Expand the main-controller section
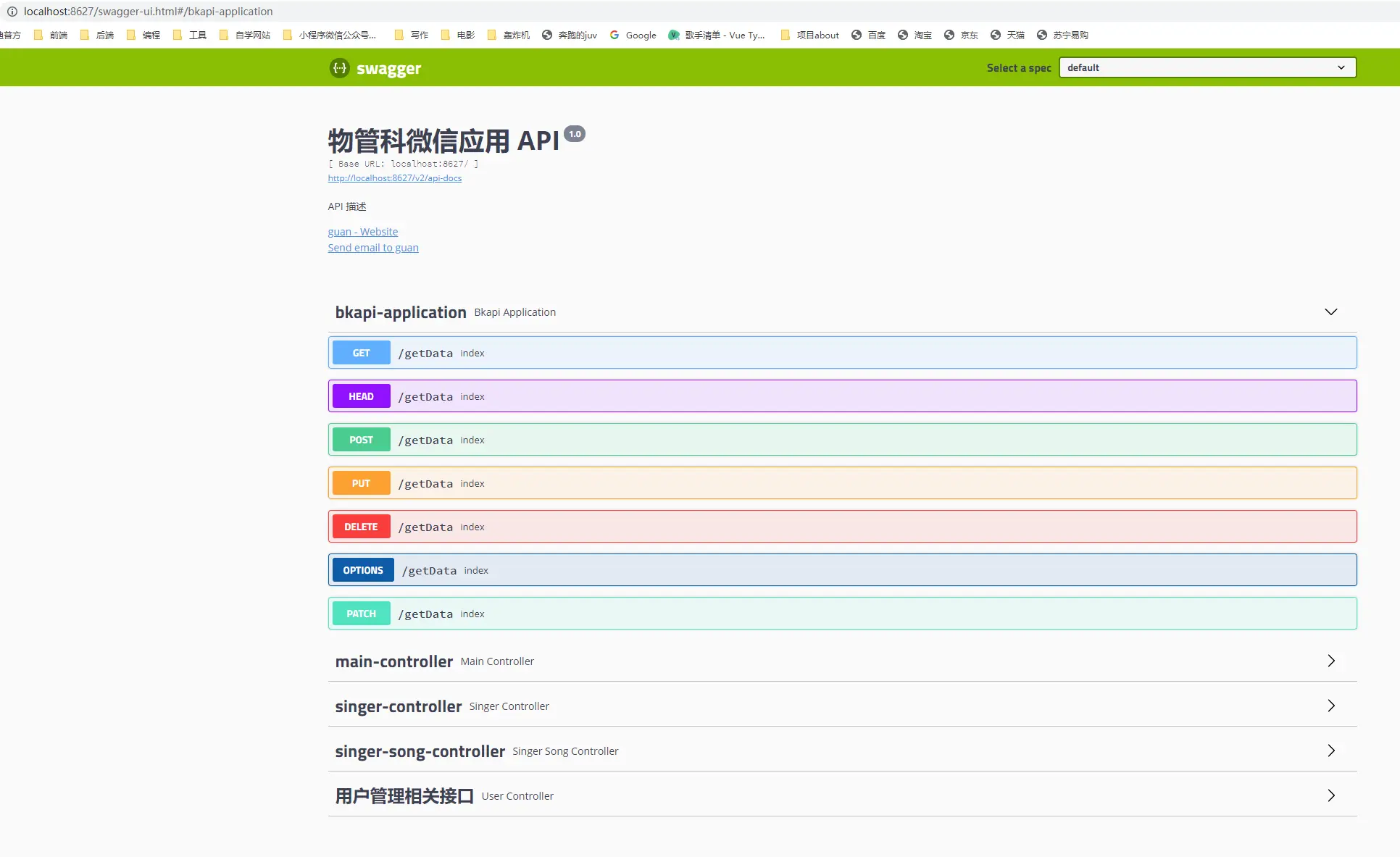This screenshot has height=857, width=1400. pos(1330,661)
